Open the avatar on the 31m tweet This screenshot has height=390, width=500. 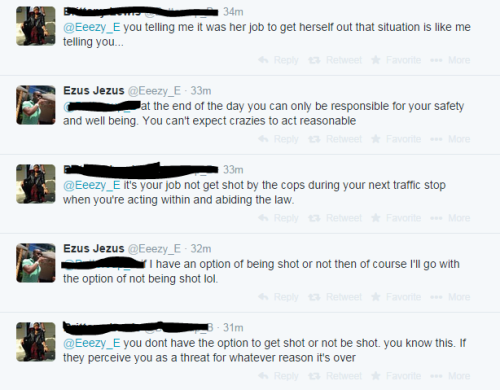36,342
